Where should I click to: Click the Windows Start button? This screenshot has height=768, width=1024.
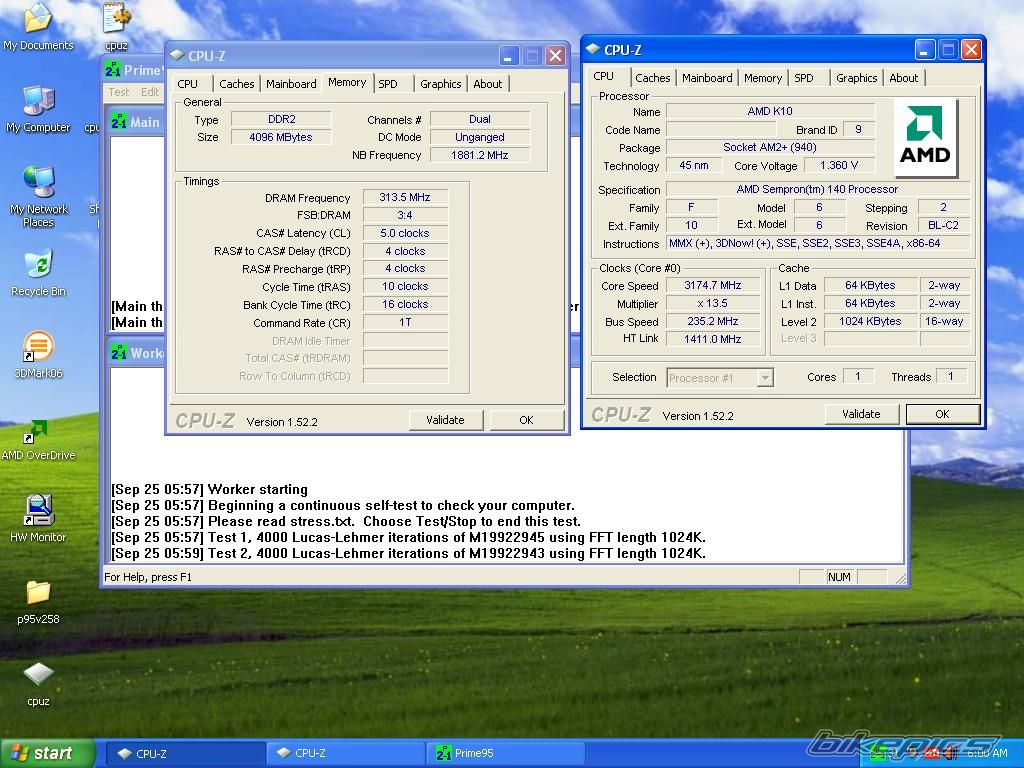point(47,753)
